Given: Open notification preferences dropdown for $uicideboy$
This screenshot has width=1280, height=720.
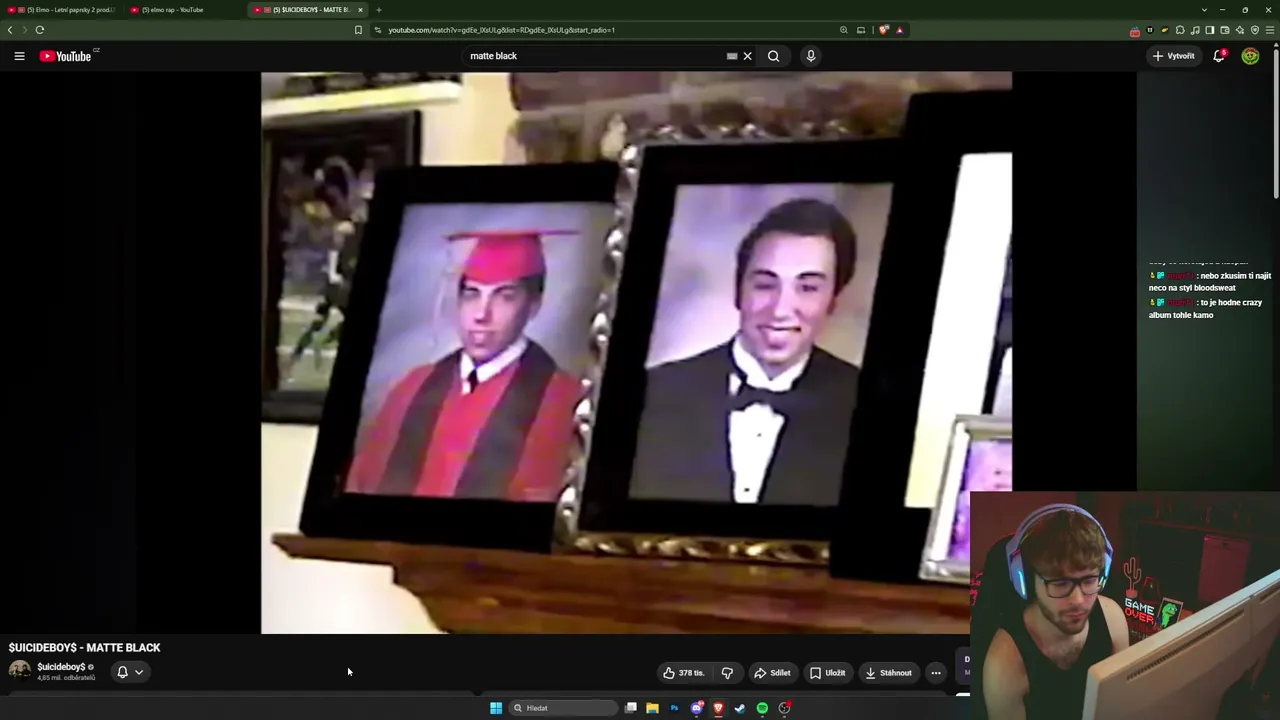Looking at the screenshot, I should (x=130, y=672).
